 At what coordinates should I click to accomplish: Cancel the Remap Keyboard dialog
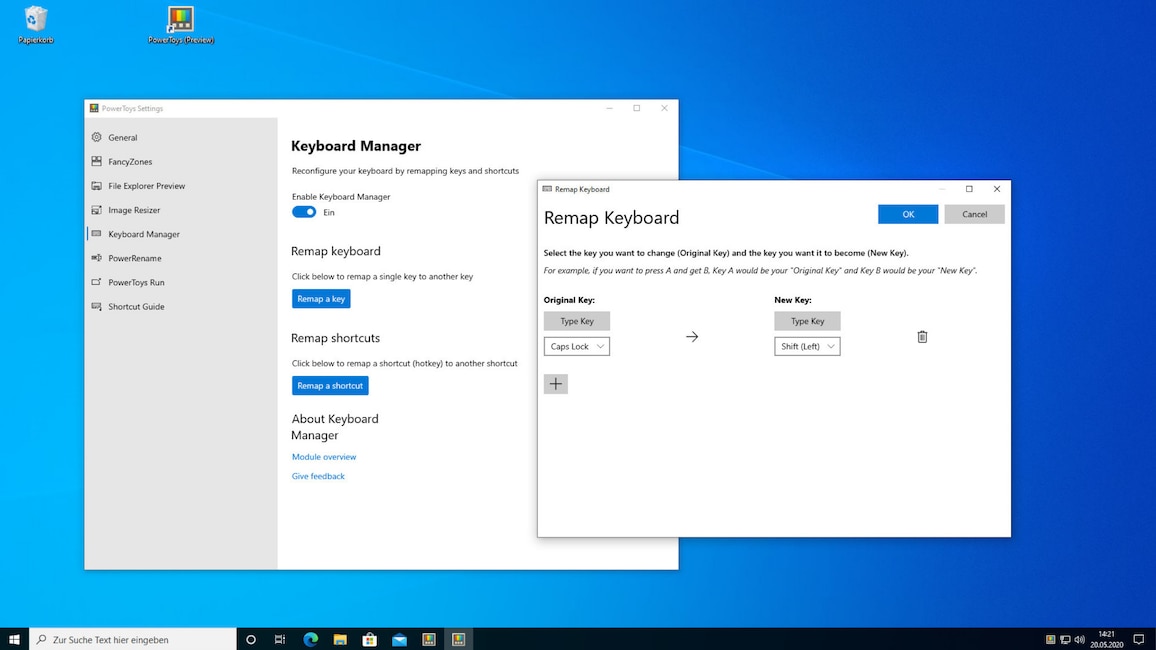pyautogui.click(x=974, y=214)
